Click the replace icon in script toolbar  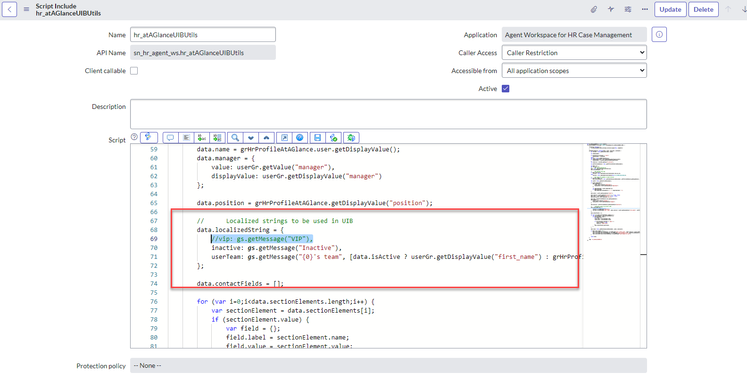point(202,137)
